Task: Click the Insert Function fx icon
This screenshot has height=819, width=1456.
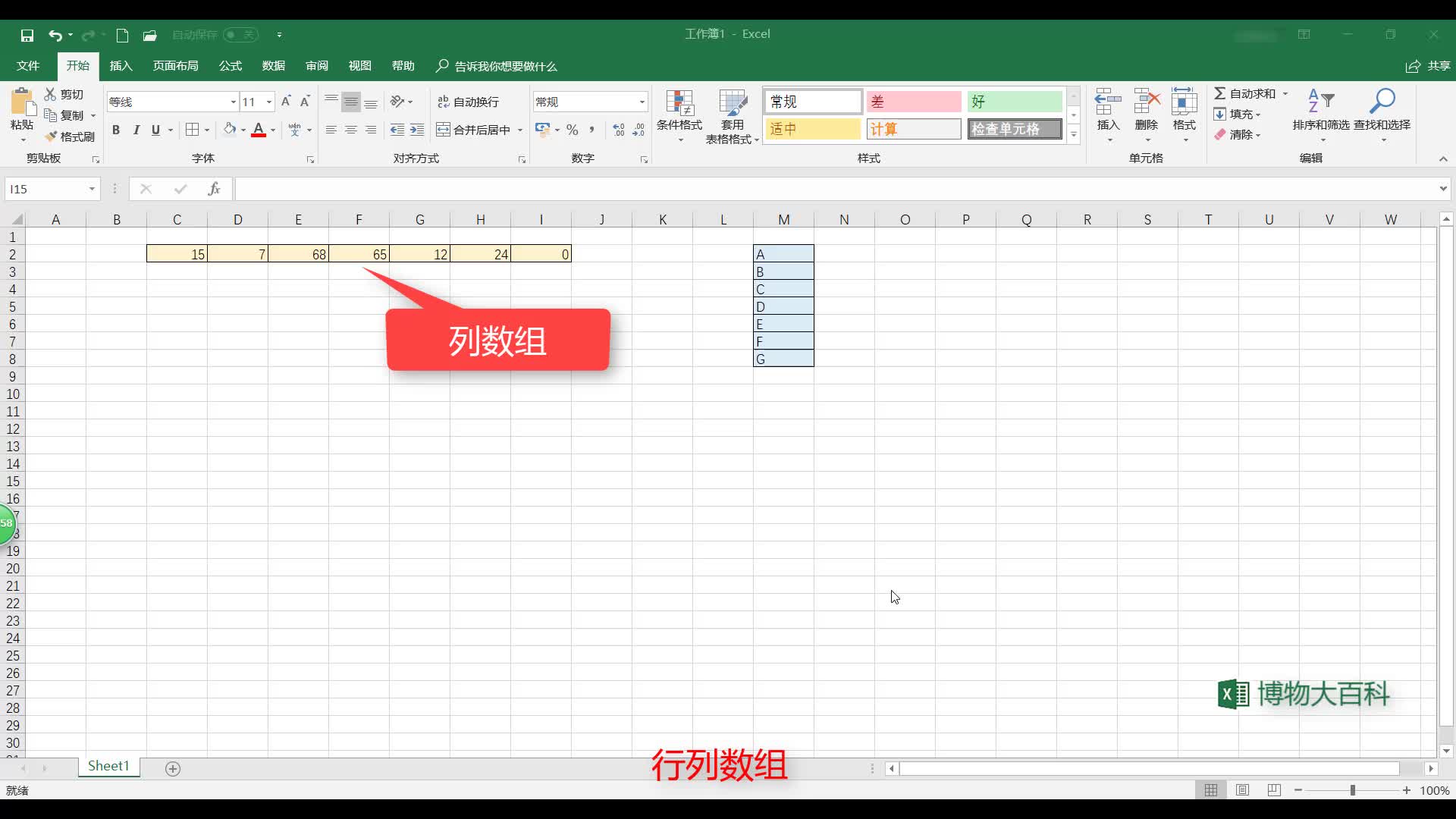Action: [x=214, y=189]
